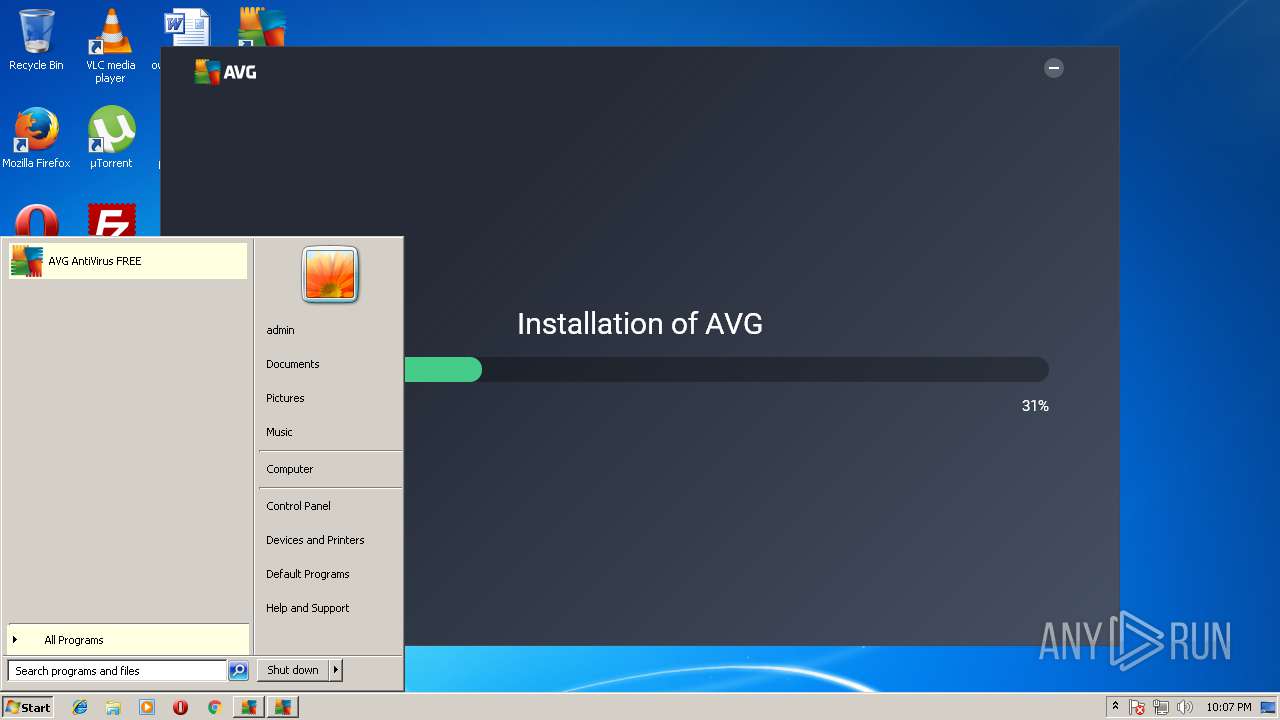Open Control Panel
1280x720 pixels.
coord(298,506)
